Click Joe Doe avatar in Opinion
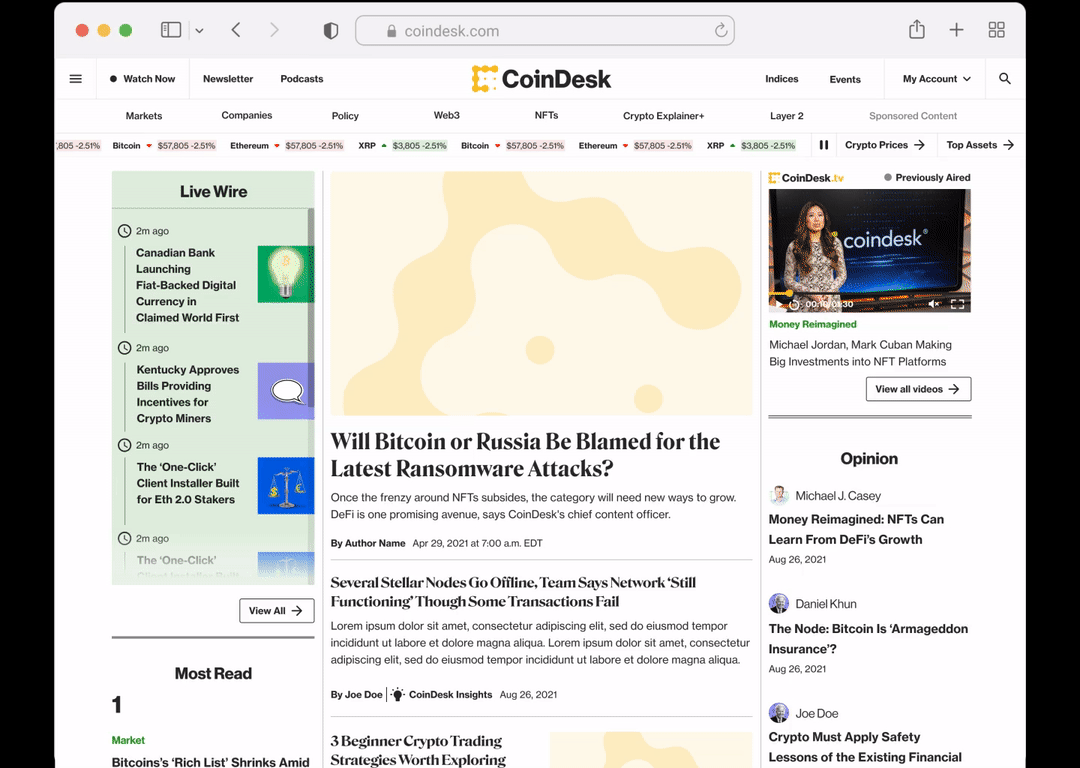The width and height of the screenshot is (1080, 768). [x=779, y=713]
